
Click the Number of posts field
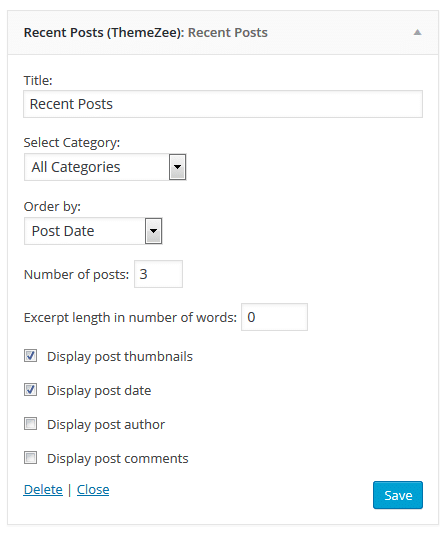158,274
